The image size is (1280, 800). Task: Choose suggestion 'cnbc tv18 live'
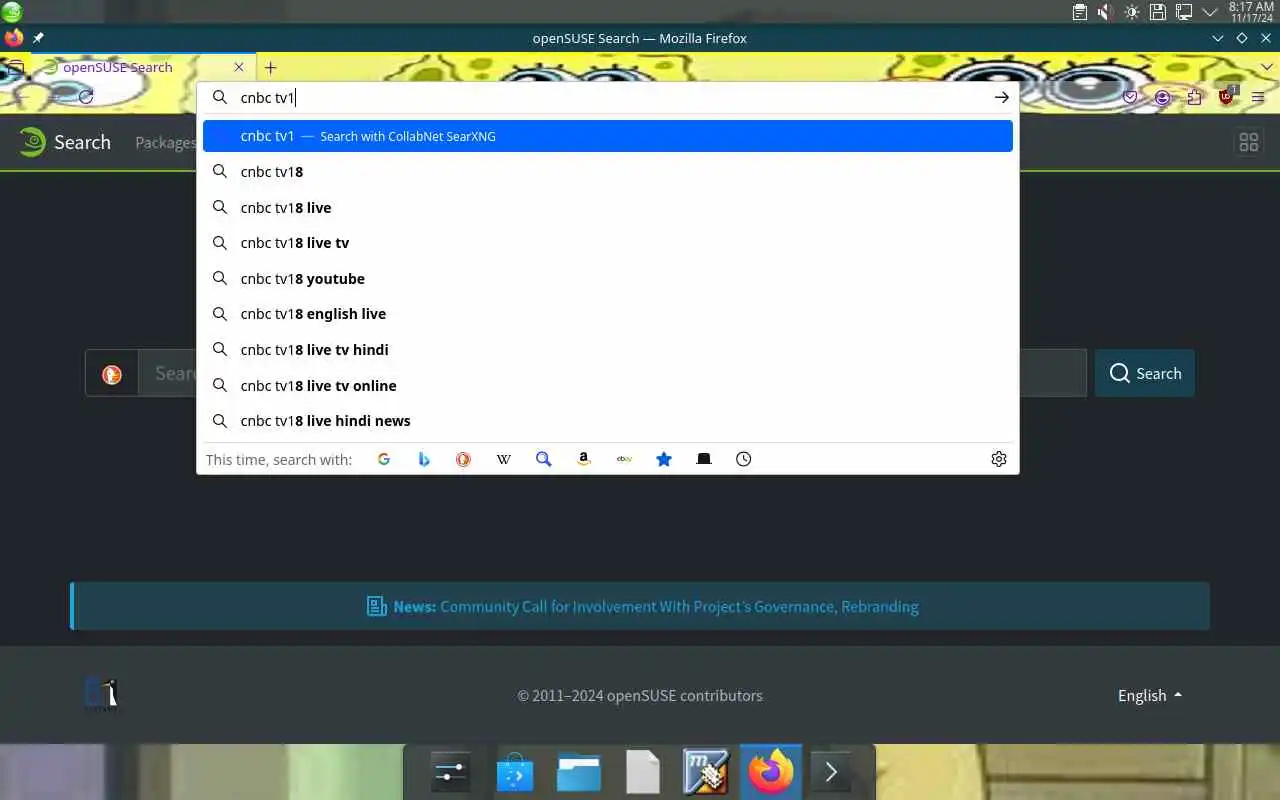pos(608,208)
